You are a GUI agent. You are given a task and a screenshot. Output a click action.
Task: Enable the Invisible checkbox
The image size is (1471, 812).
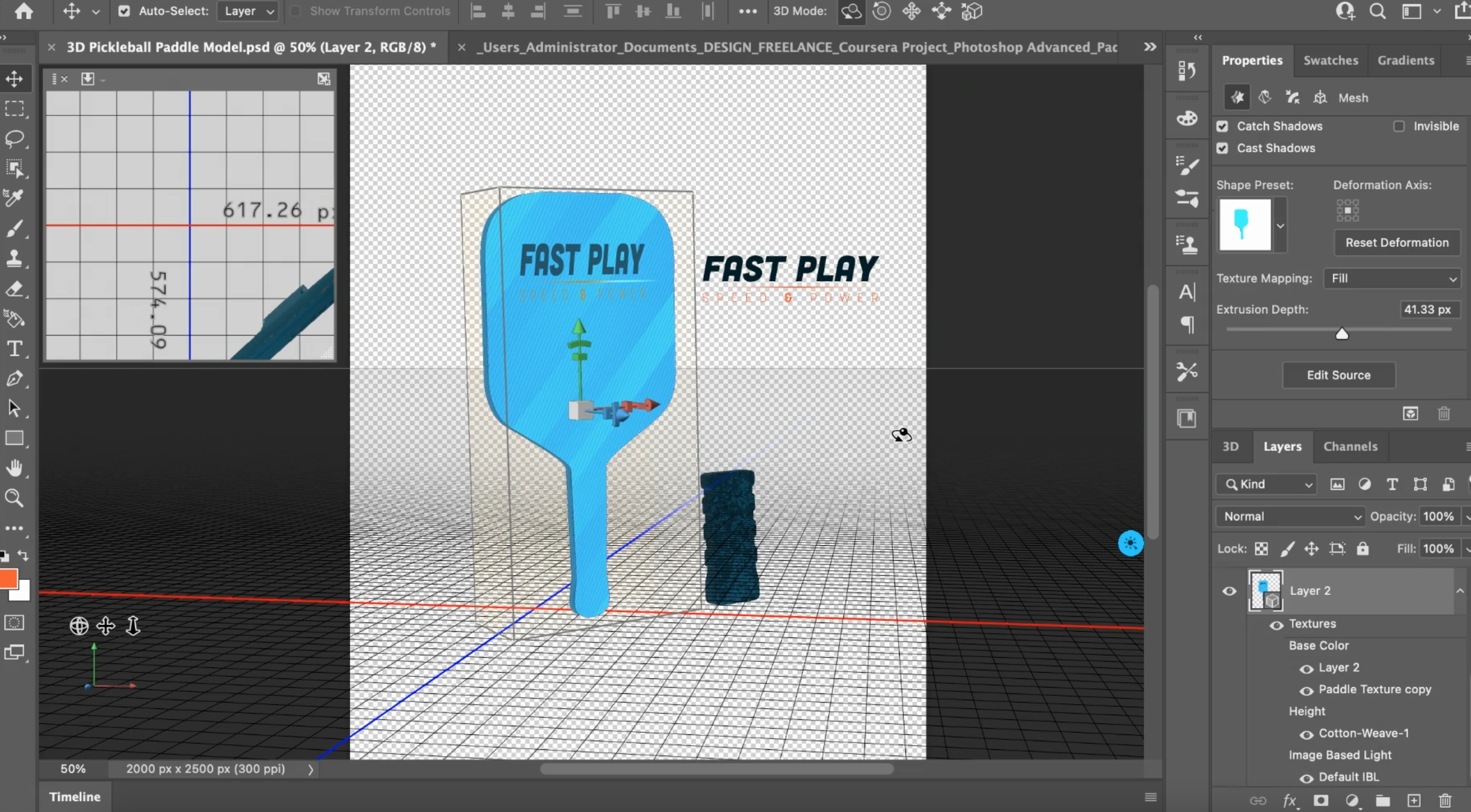(1398, 126)
